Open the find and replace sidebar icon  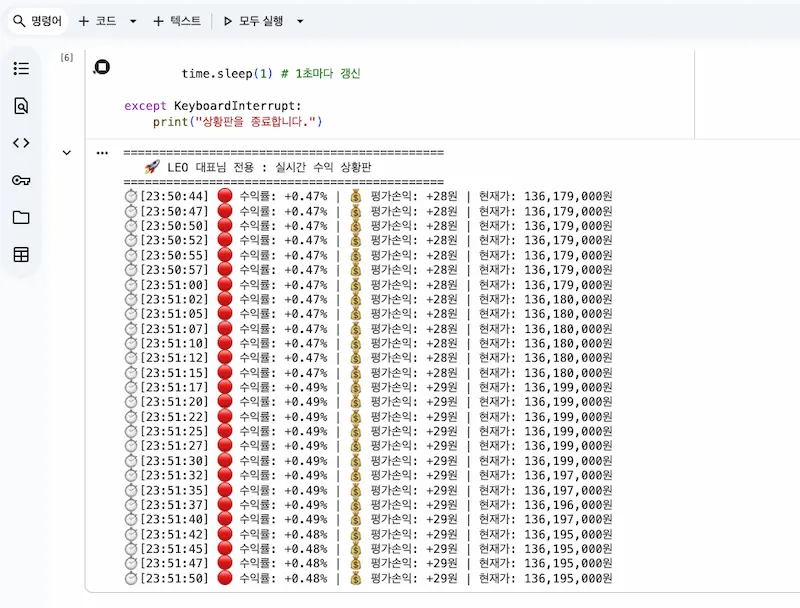click(21, 106)
